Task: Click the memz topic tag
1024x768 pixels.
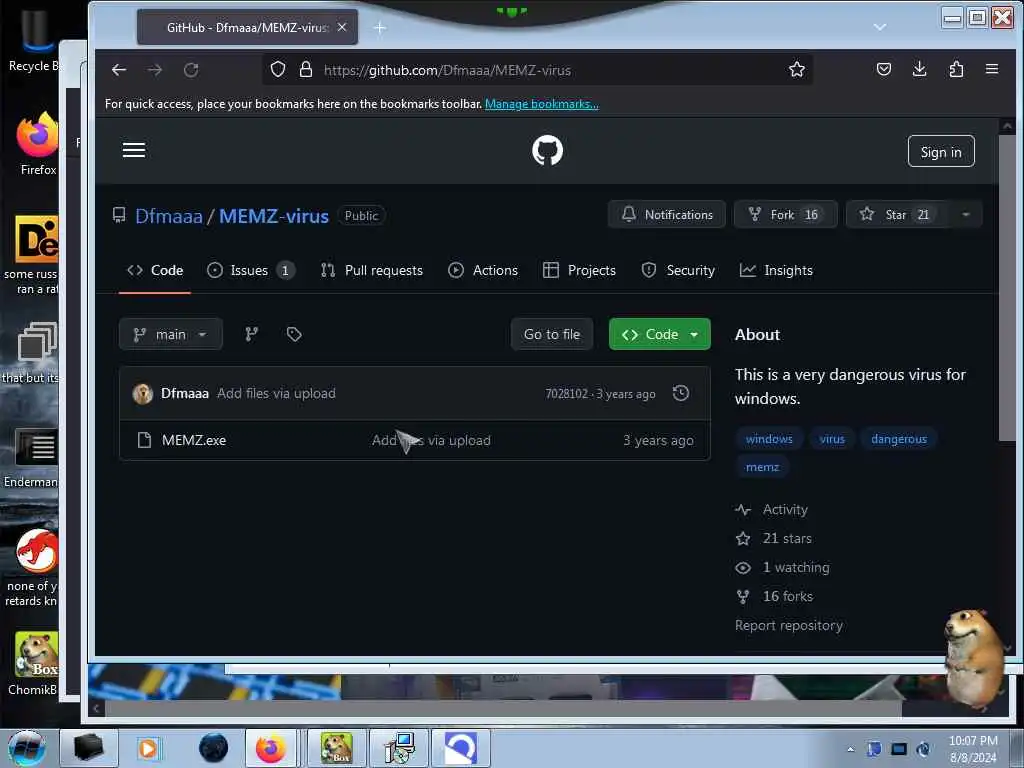Action: pos(762,467)
